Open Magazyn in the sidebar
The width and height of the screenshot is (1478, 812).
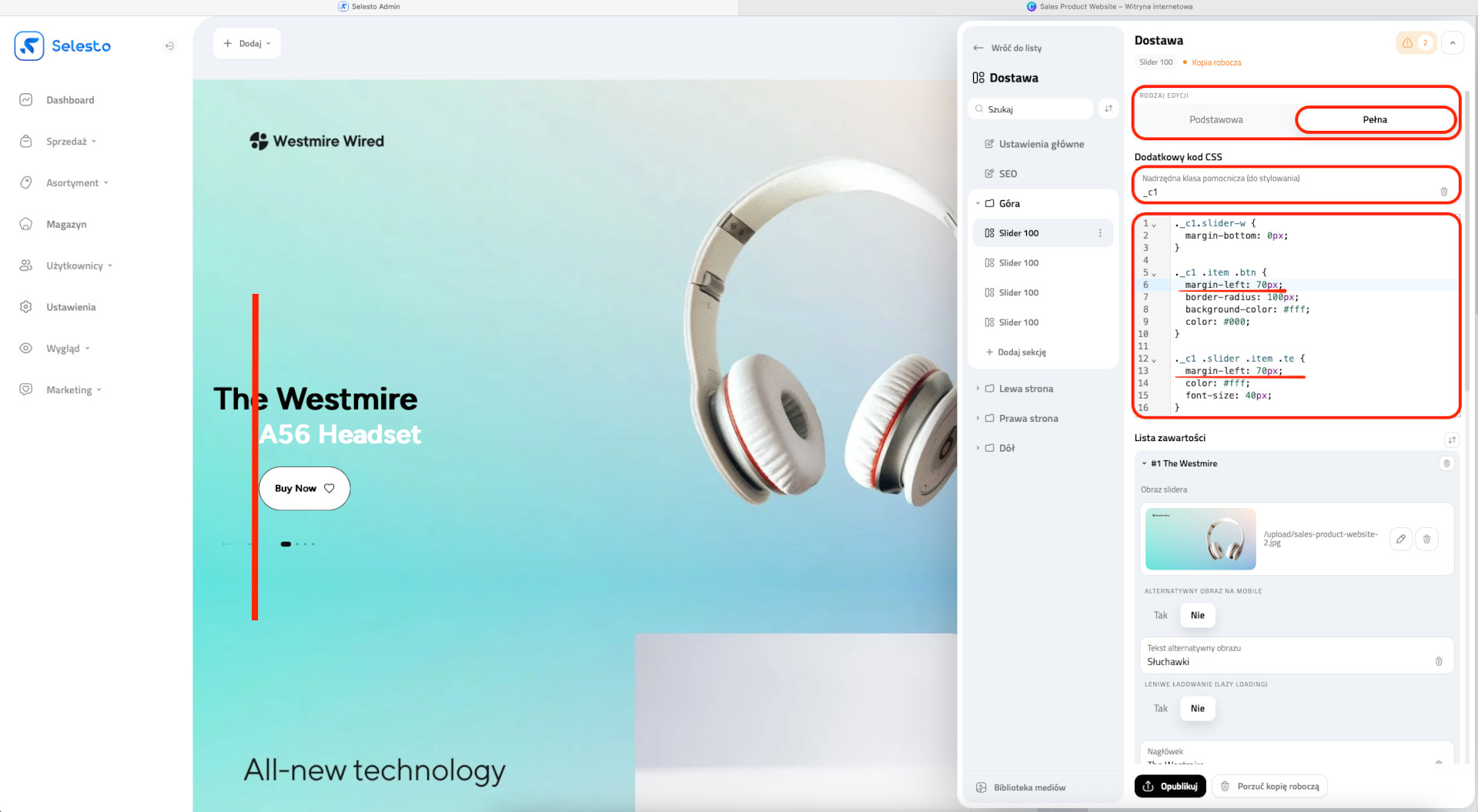click(66, 225)
